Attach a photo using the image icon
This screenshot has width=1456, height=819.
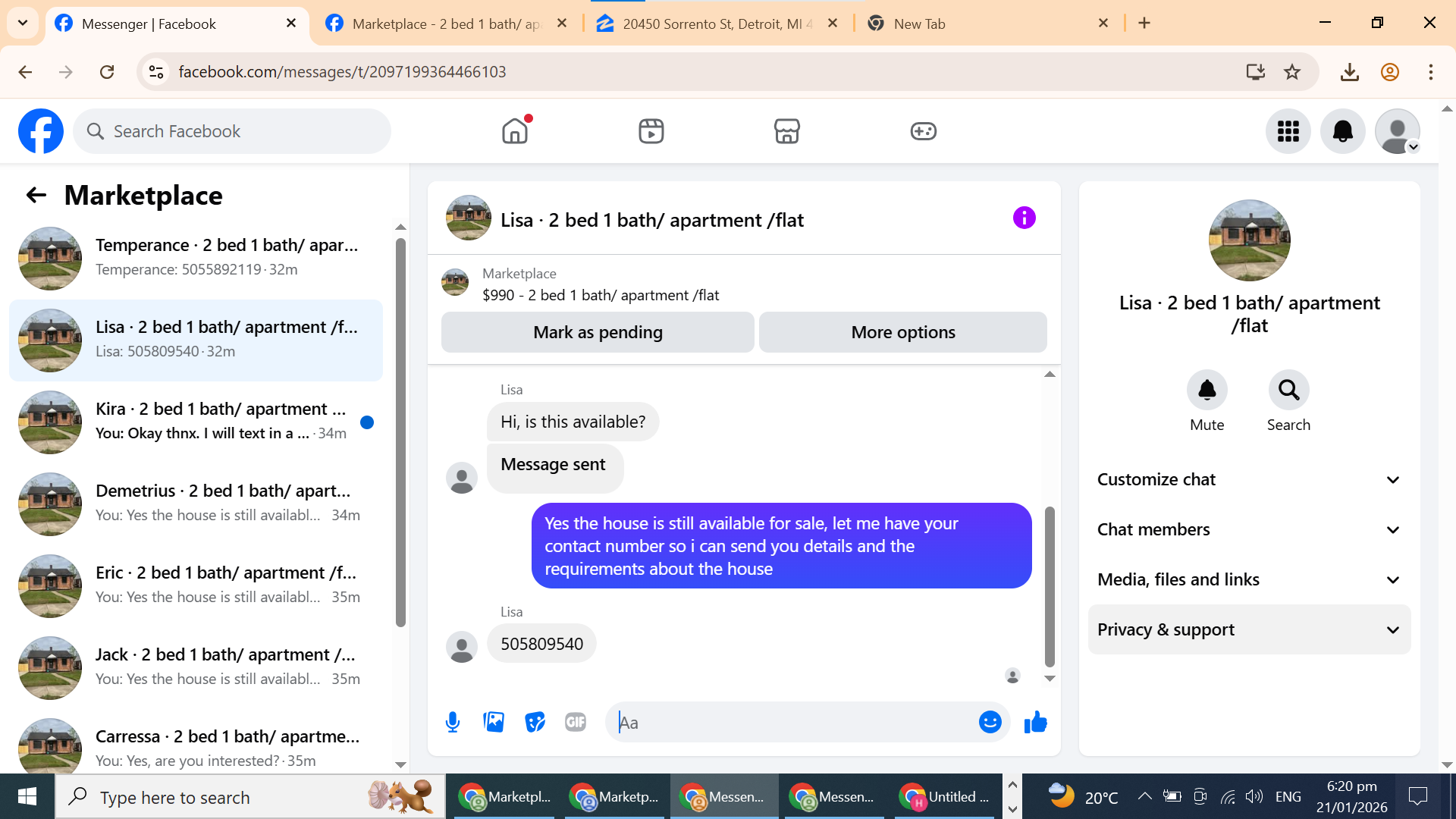coord(494,722)
